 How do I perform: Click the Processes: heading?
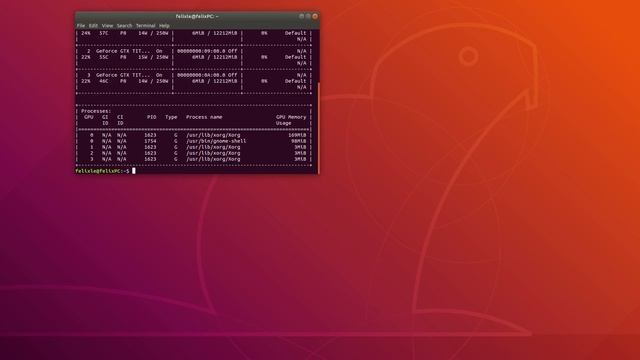96,111
